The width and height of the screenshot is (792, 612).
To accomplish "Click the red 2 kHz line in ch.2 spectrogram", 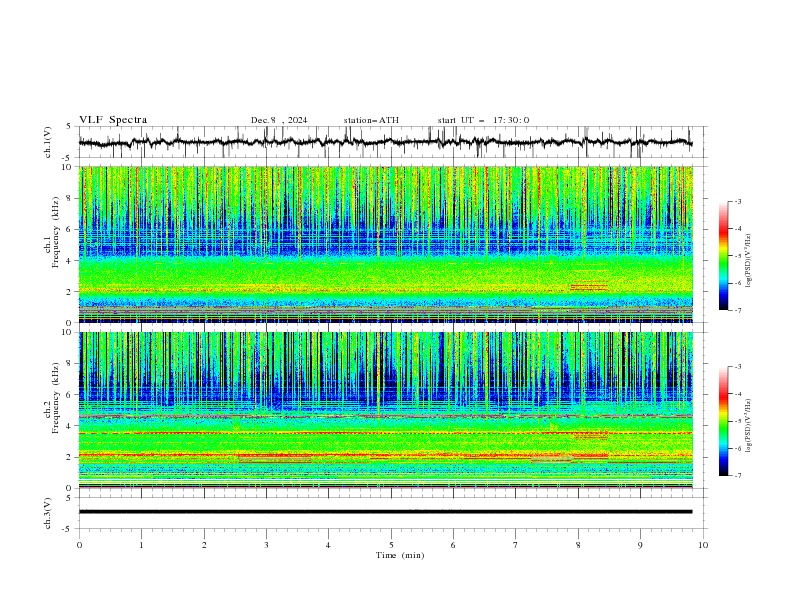I will tap(343, 455).
